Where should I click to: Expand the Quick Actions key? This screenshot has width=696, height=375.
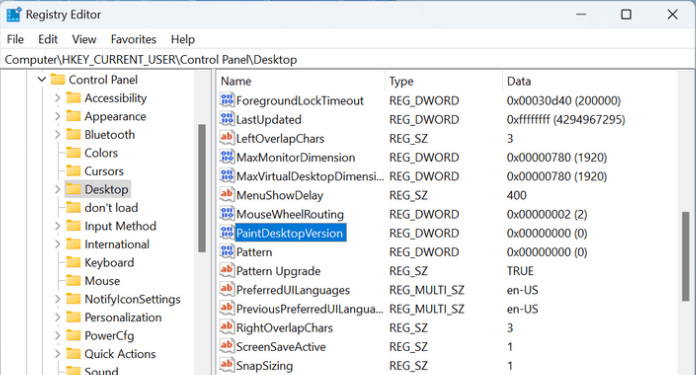57,354
